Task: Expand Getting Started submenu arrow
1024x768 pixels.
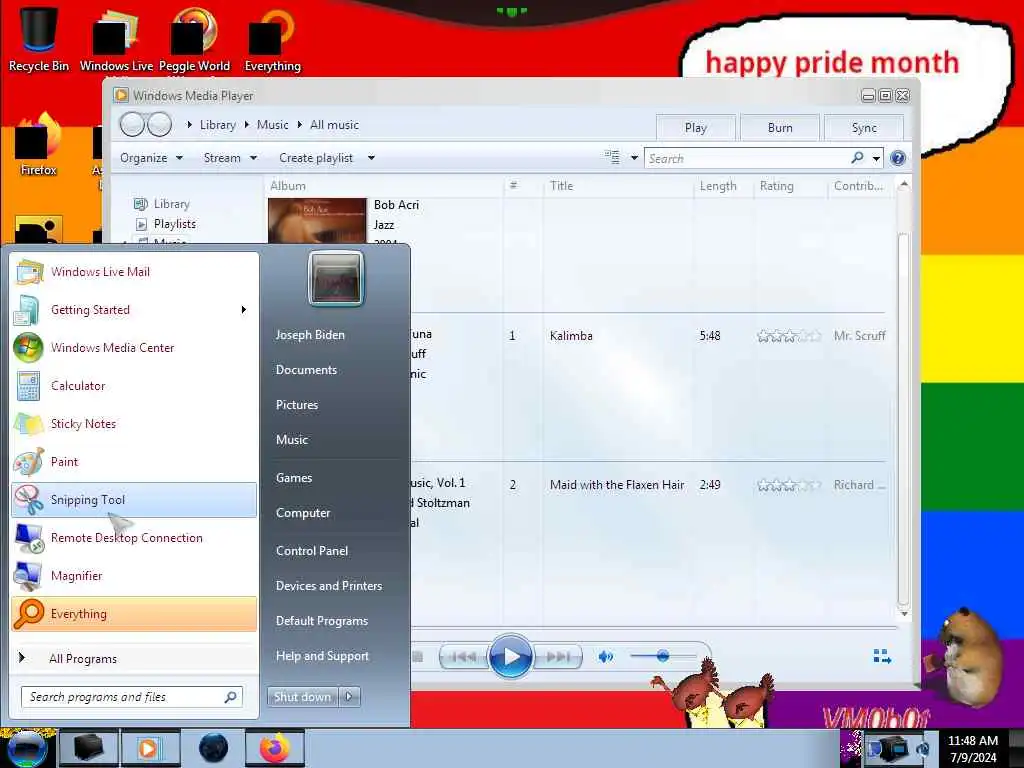Action: [244, 310]
